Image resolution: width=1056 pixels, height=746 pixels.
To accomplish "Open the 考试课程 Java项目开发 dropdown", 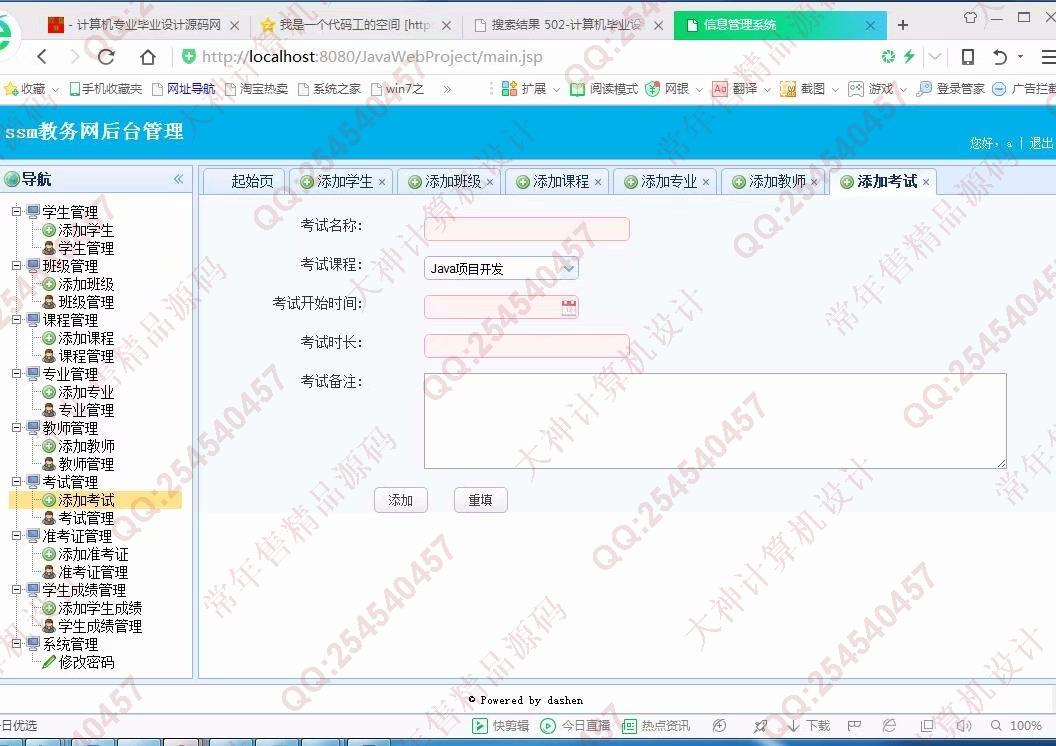I will (x=501, y=269).
